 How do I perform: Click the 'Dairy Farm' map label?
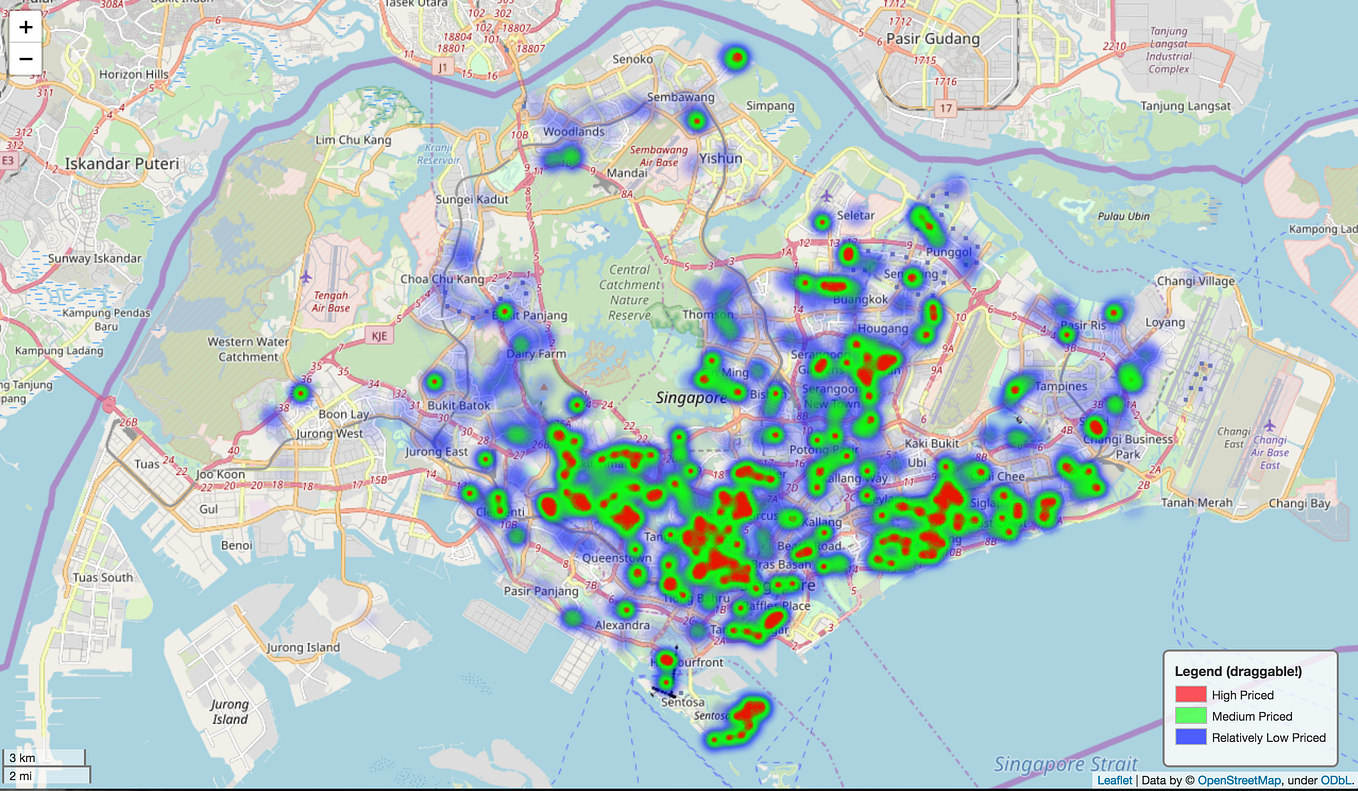pos(536,353)
